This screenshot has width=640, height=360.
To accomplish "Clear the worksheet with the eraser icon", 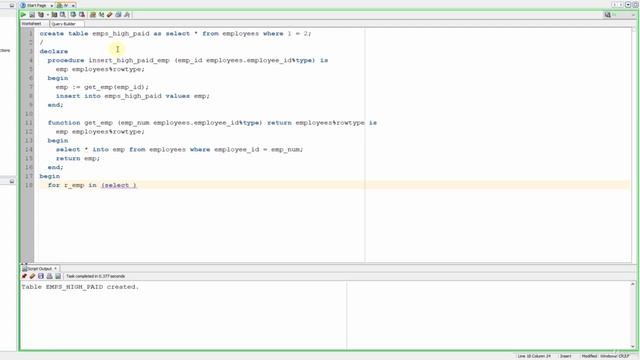I will point(109,15).
